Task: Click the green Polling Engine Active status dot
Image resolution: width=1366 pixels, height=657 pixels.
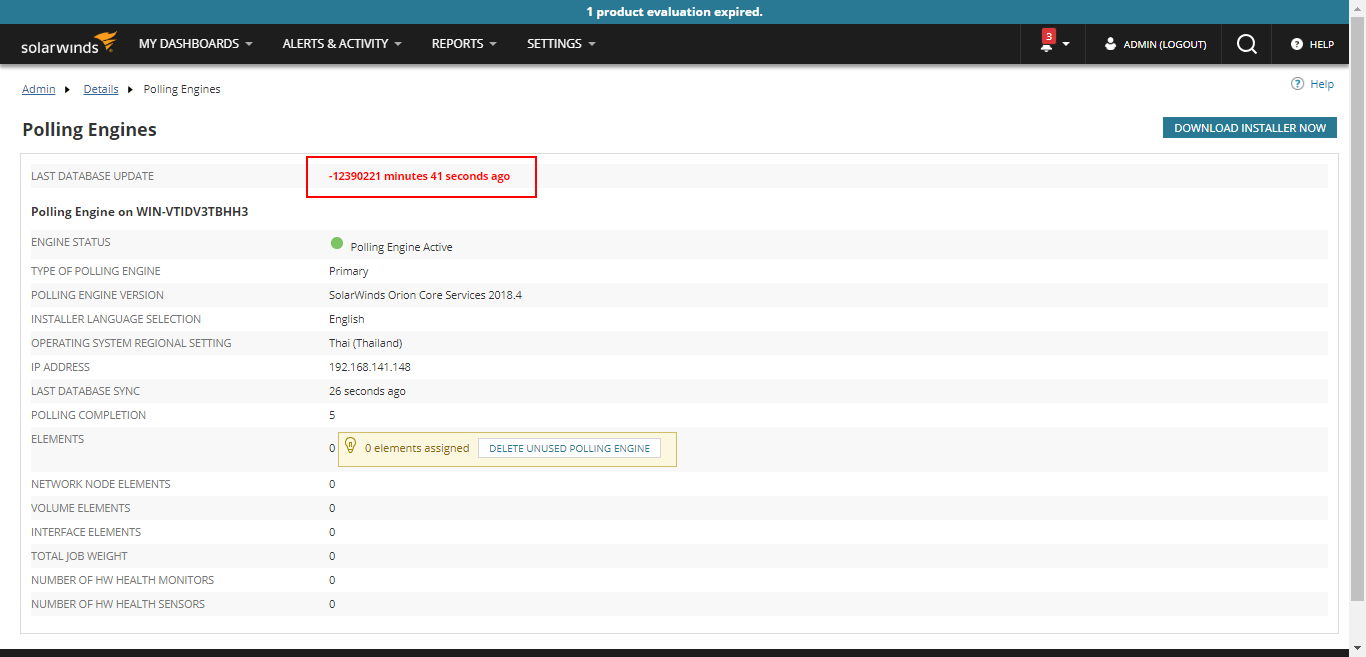Action: click(337, 243)
